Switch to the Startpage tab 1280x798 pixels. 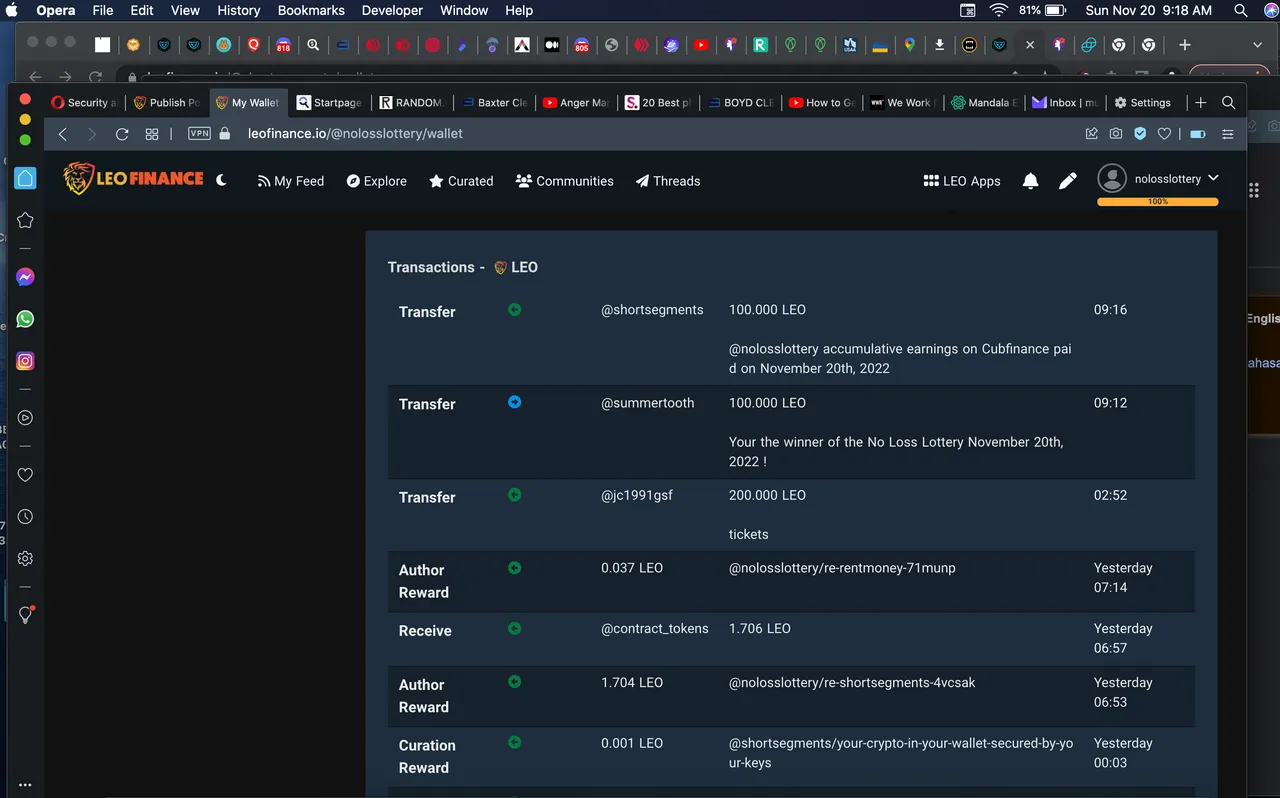click(329, 102)
